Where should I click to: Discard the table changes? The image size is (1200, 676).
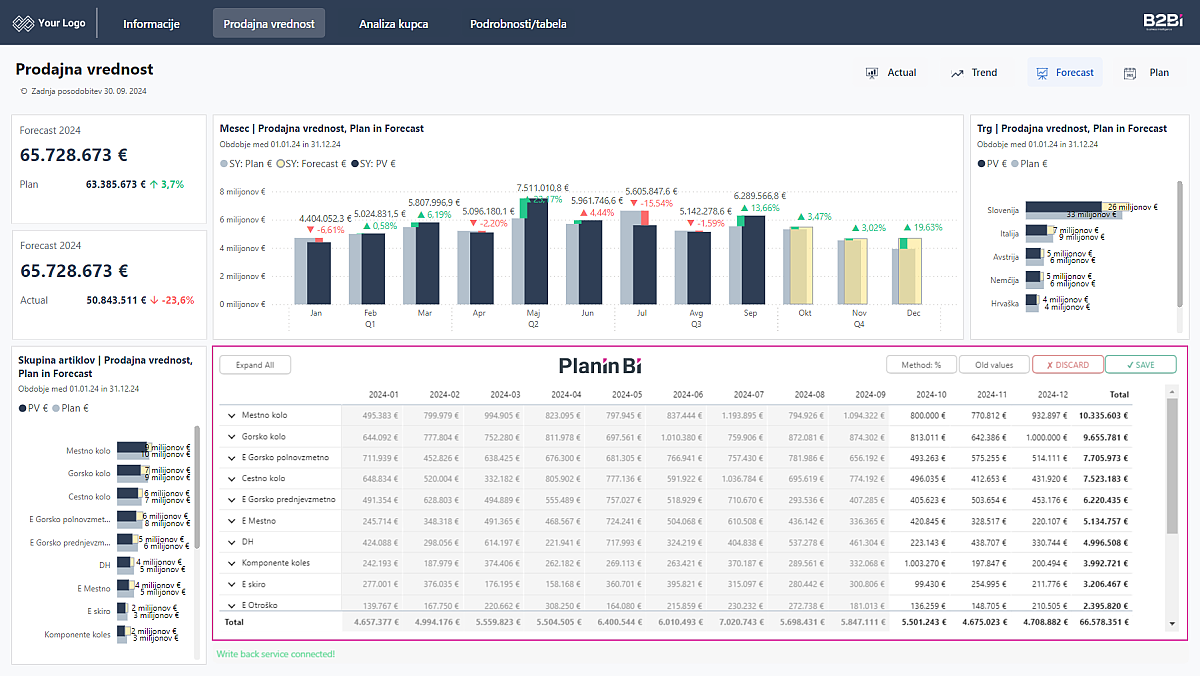tap(1067, 365)
